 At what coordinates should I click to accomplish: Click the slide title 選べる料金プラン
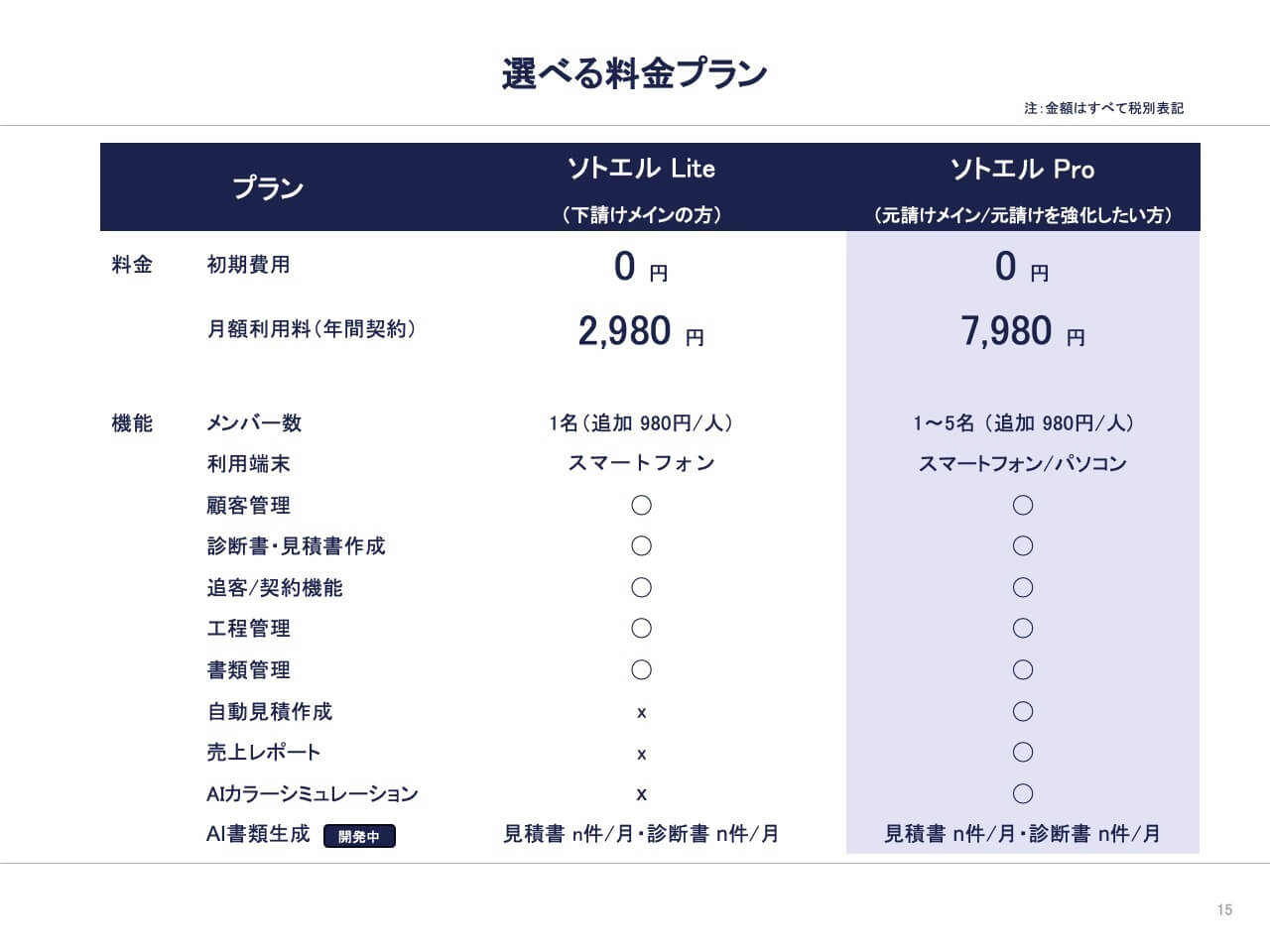click(634, 74)
